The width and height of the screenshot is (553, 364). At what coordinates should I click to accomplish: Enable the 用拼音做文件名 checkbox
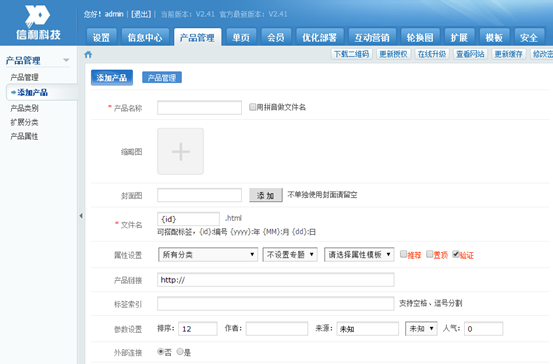point(252,107)
